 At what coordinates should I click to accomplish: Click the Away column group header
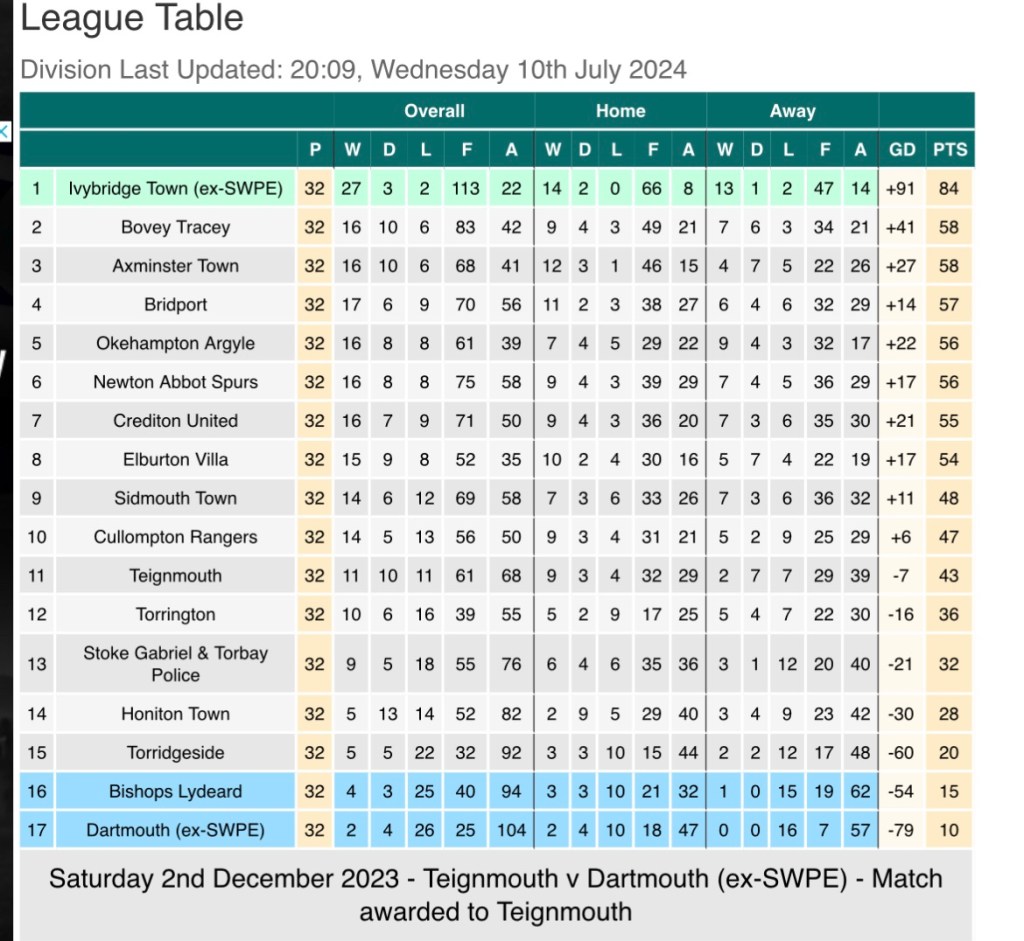[792, 111]
